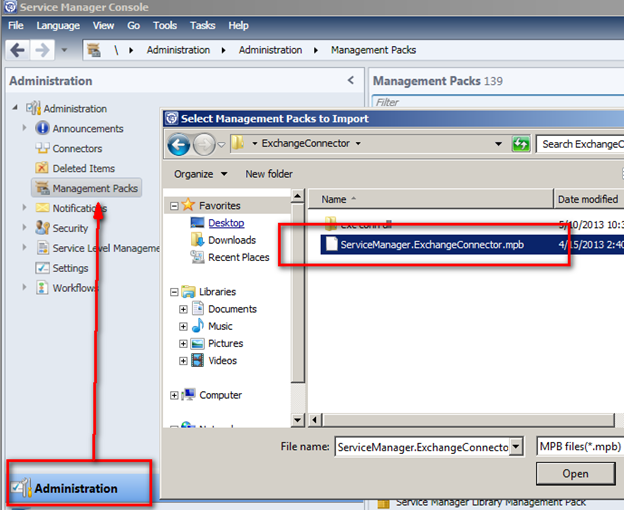
Task: Open the Tools menu
Action: 165,25
